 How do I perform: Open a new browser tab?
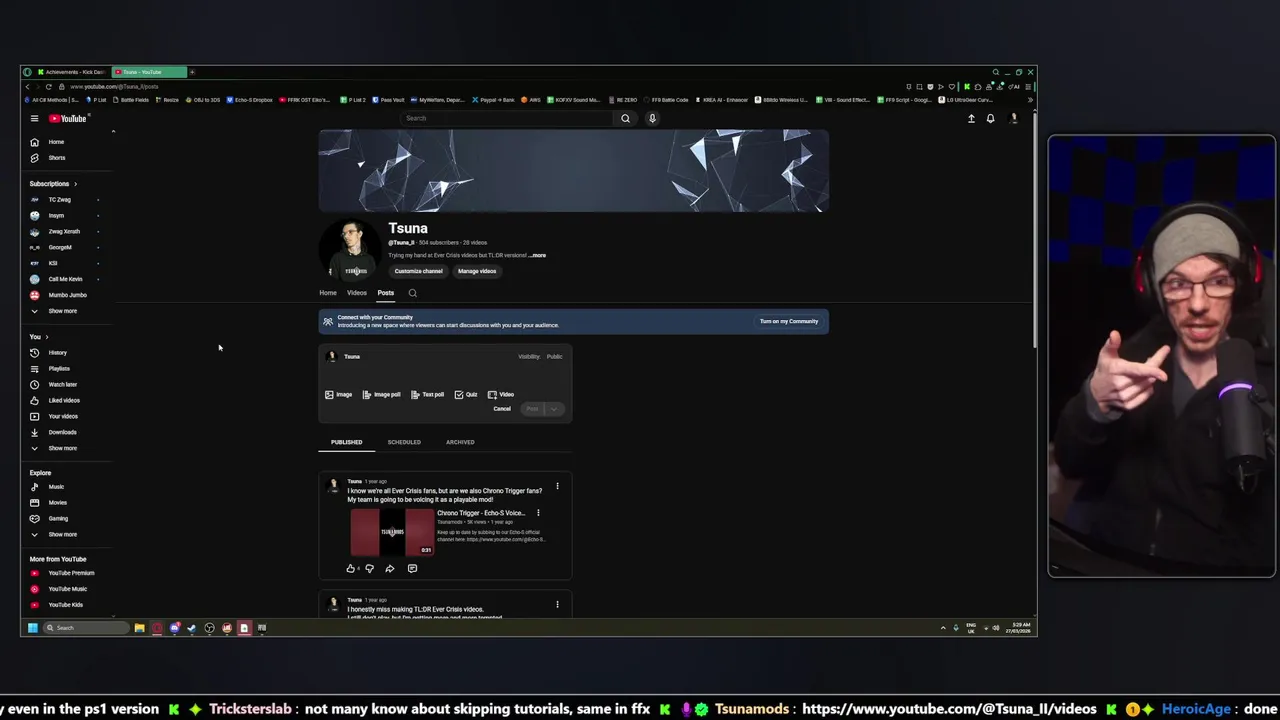(x=192, y=72)
